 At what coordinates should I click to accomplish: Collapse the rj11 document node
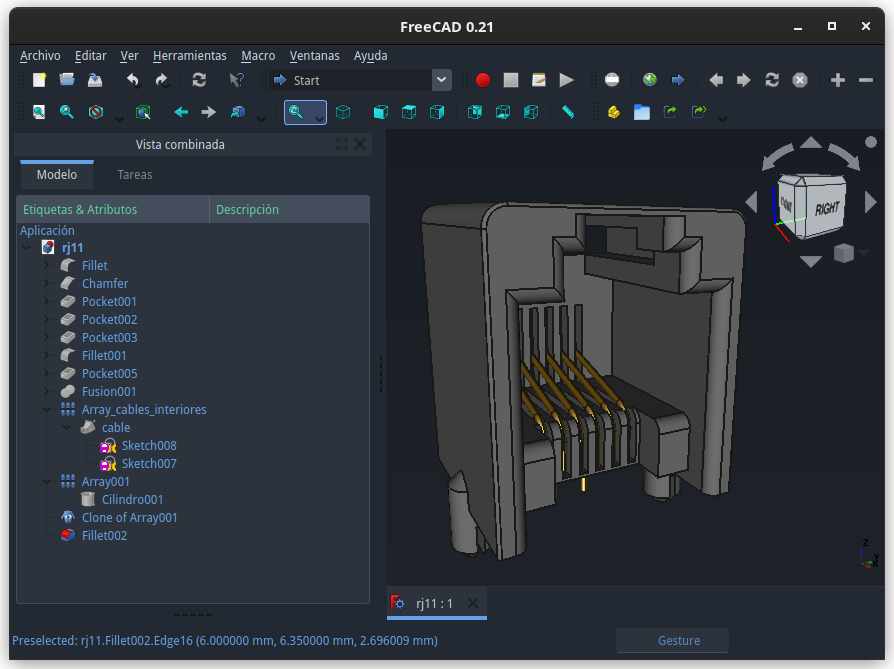point(27,248)
